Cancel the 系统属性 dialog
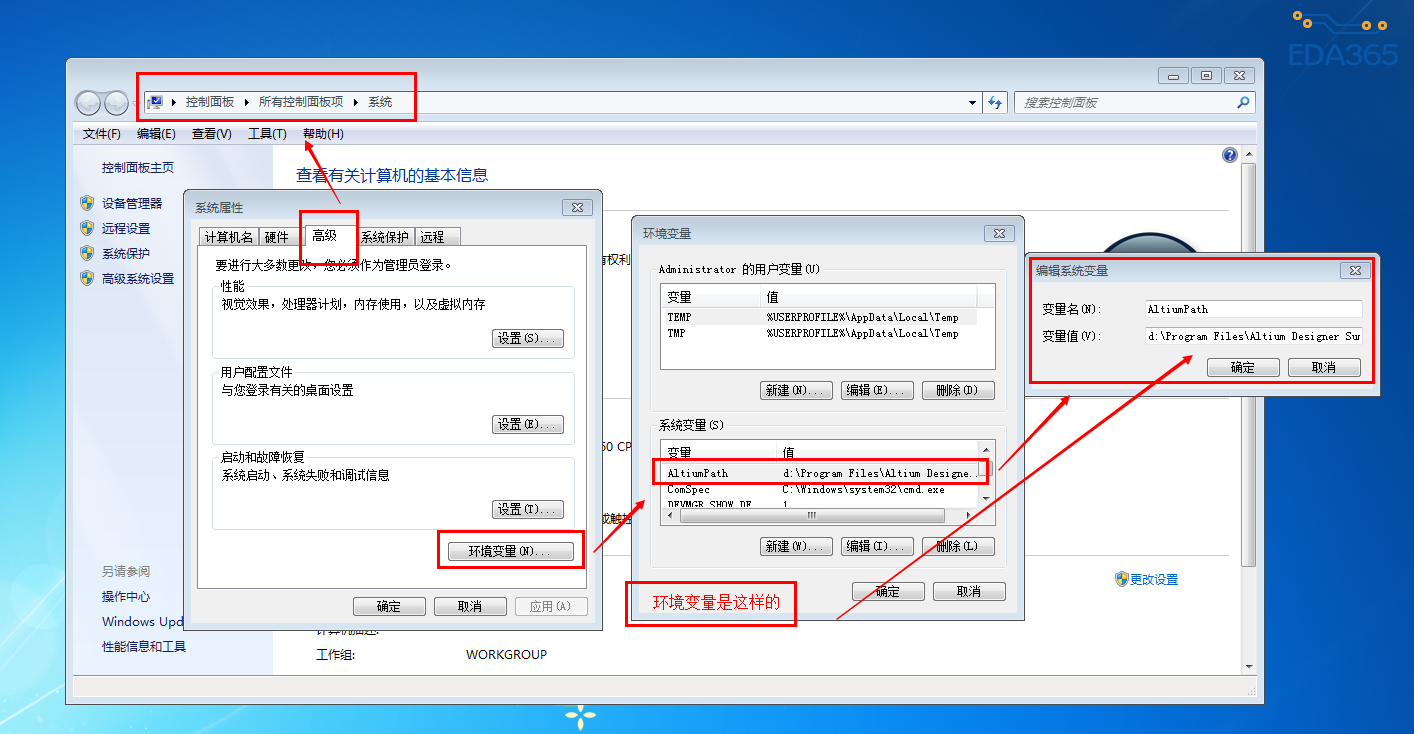This screenshot has width=1414, height=734. pyautogui.click(x=470, y=606)
